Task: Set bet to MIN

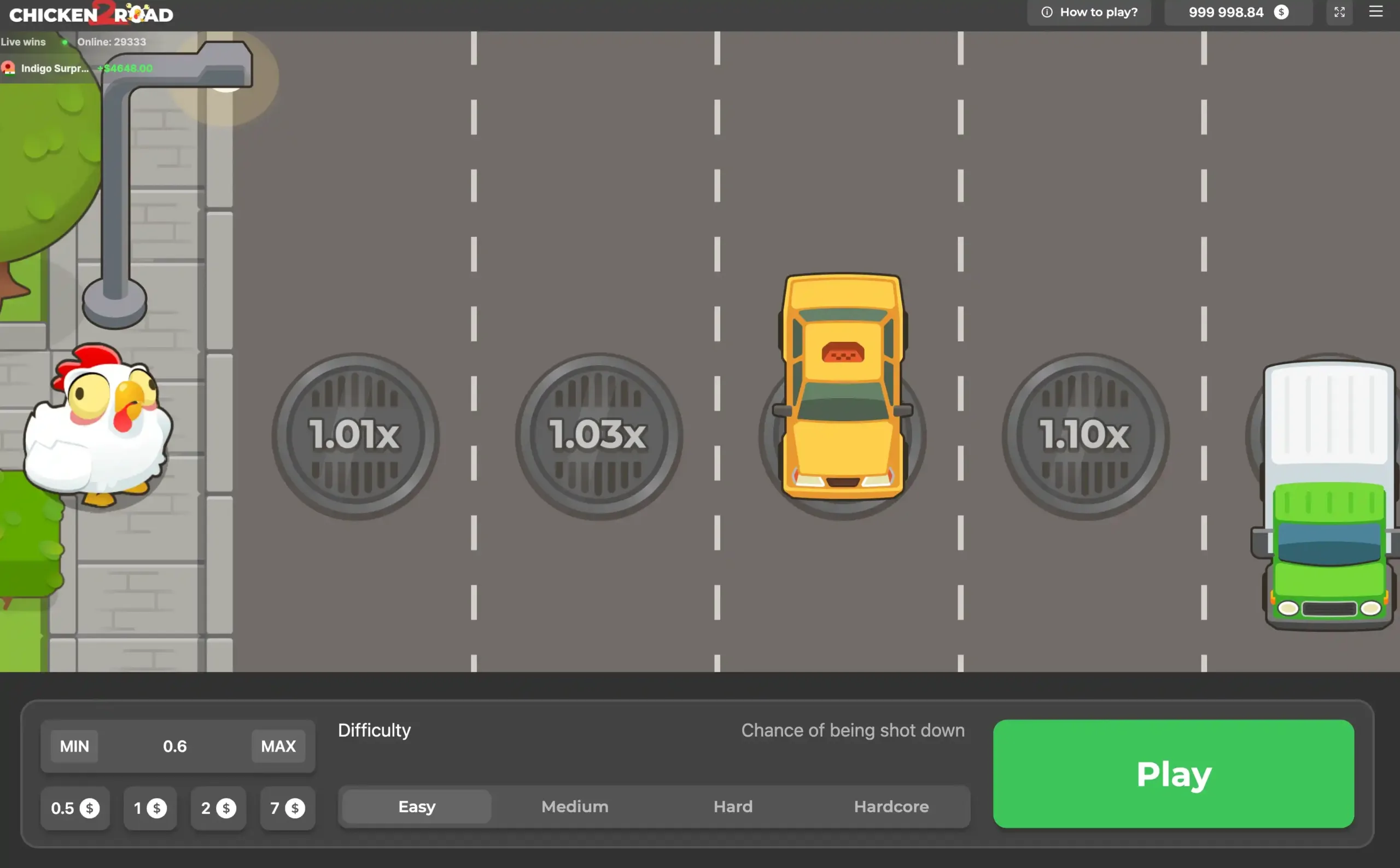Action: [x=74, y=746]
